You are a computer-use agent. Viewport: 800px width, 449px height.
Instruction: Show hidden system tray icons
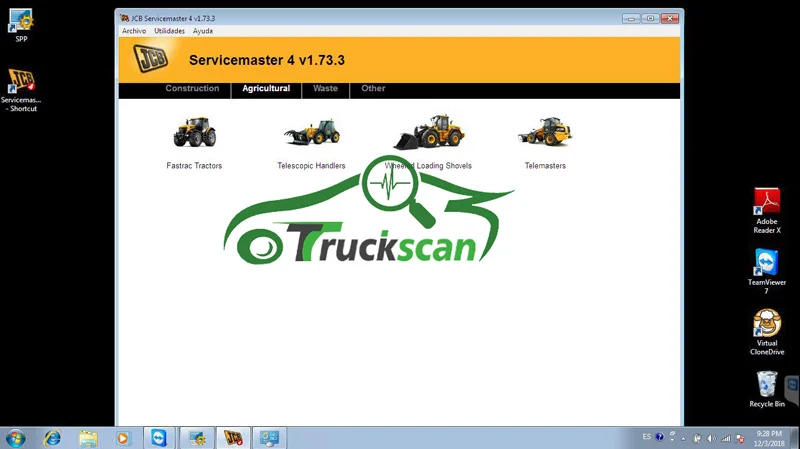pyautogui.click(x=684, y=438)
